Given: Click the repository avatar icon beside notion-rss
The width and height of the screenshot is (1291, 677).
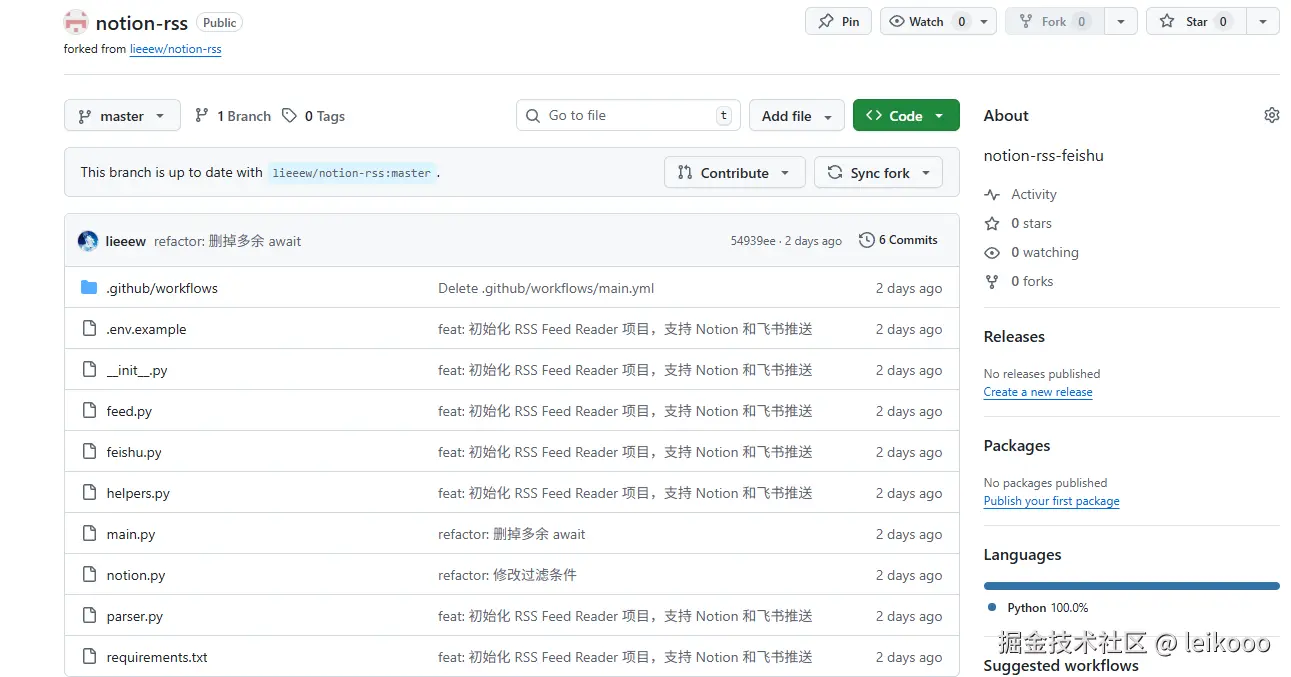Looking at the screenshot, I should click(x=76, y=22).
